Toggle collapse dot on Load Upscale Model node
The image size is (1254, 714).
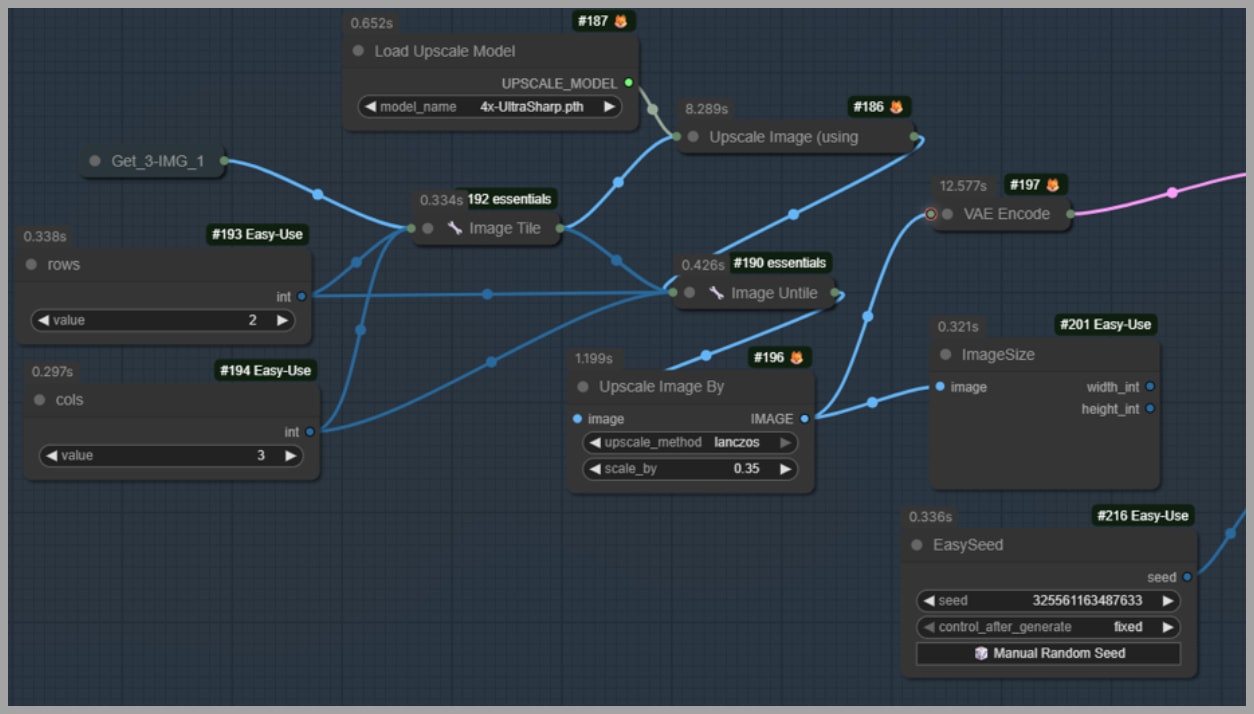point(359,51)
